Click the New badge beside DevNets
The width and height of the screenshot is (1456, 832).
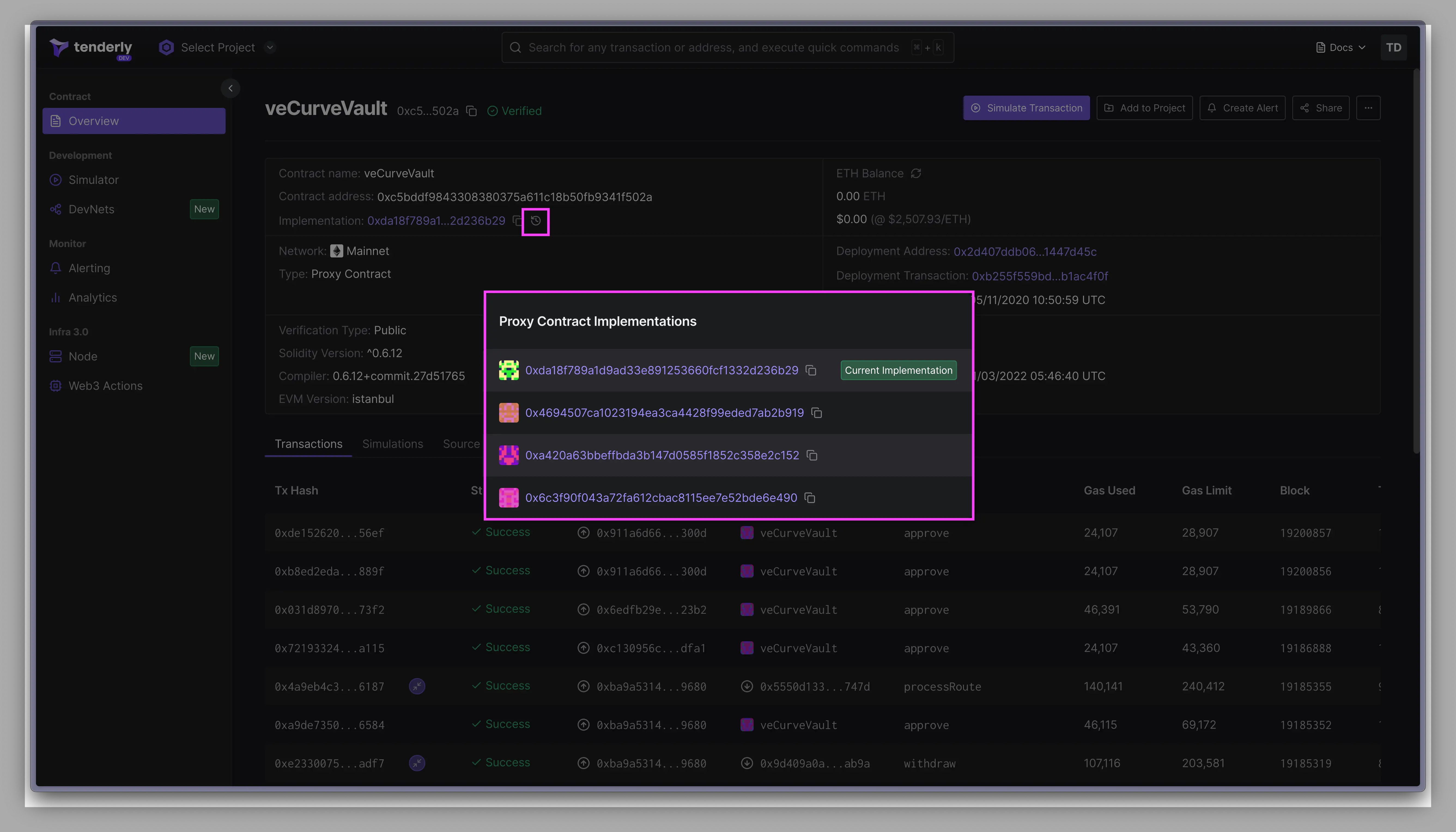204,209
